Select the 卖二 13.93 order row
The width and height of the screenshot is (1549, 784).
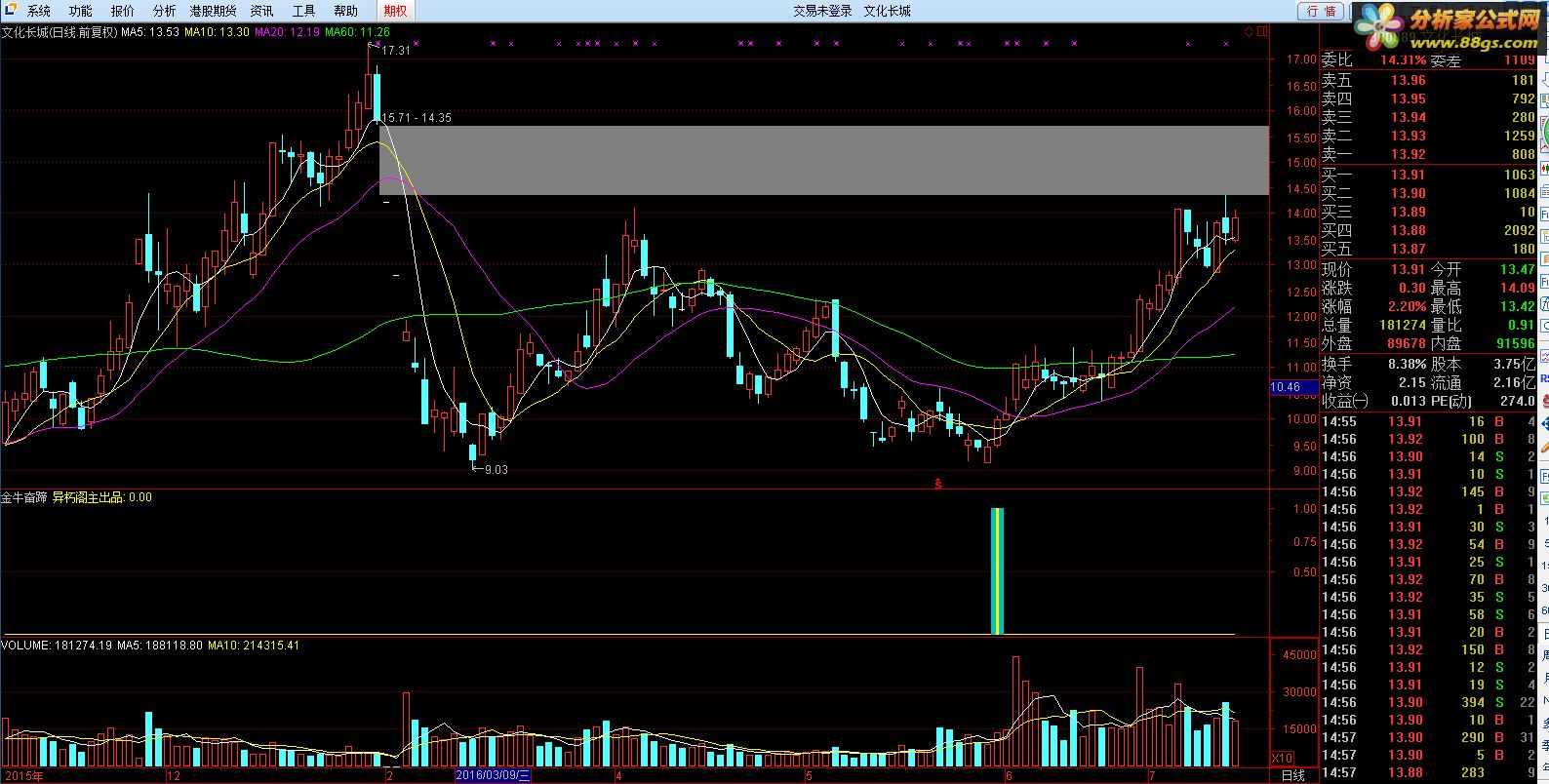1428,137
